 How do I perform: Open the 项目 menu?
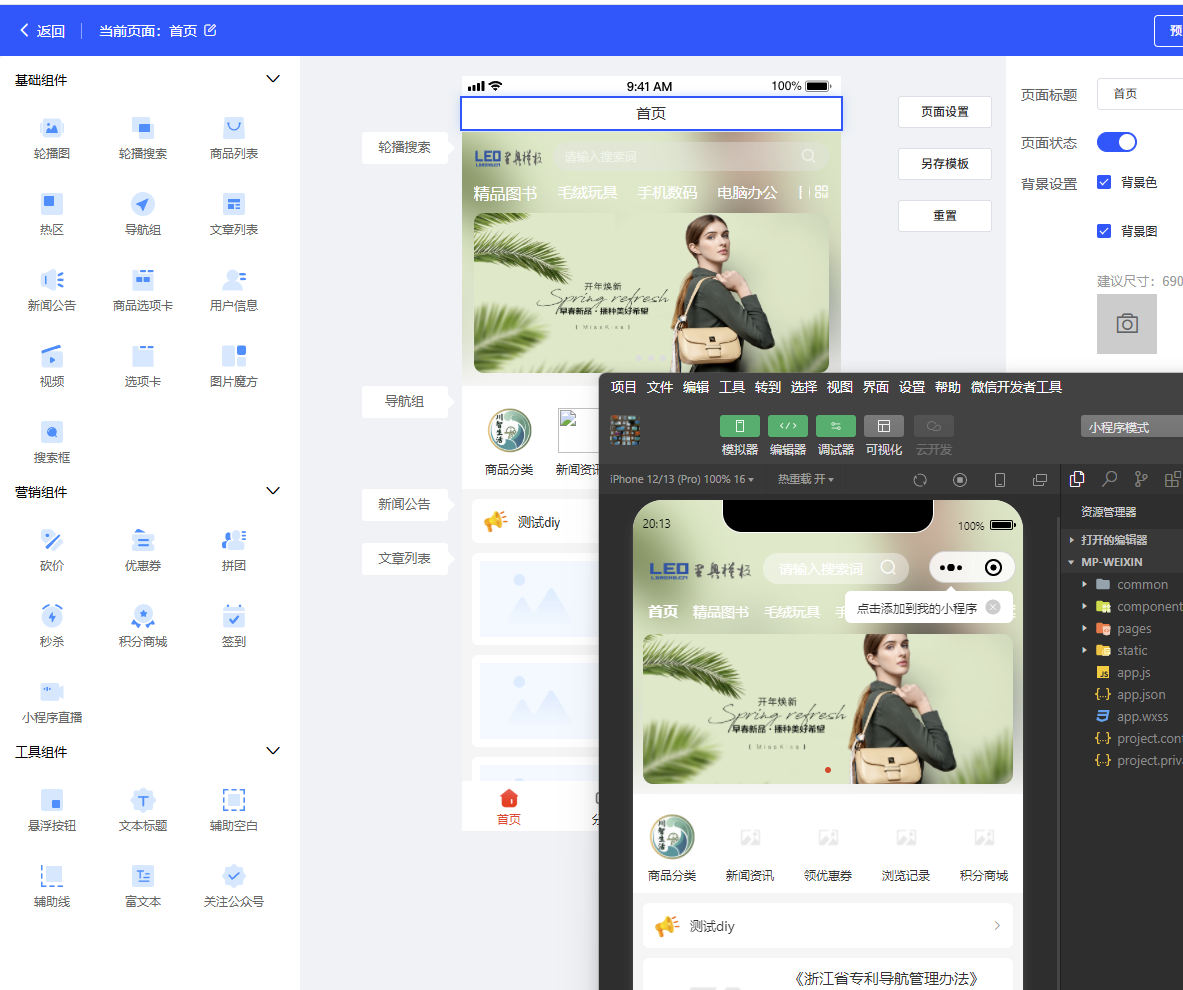point(623,387)
